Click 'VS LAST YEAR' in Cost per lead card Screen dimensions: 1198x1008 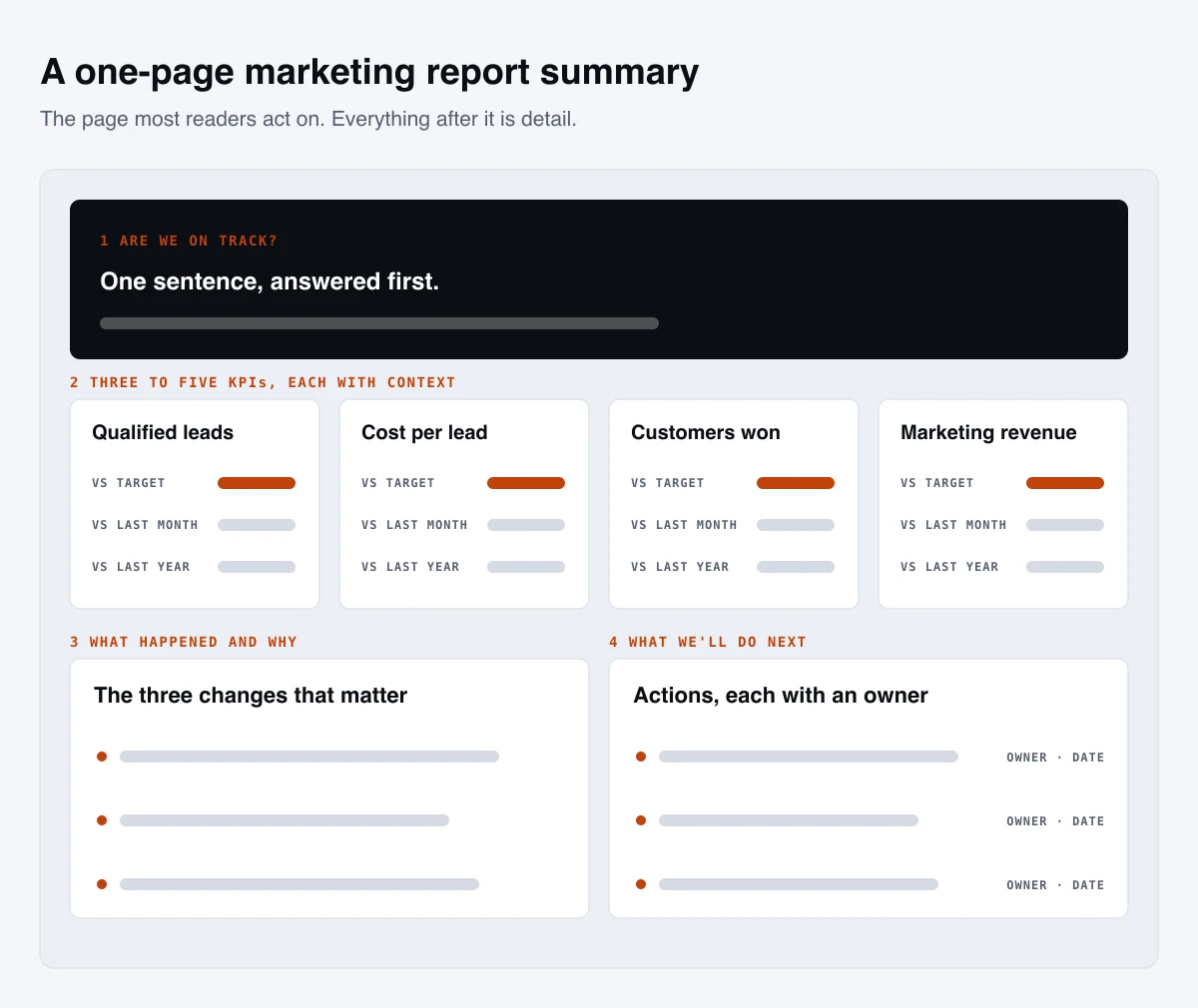410,567
